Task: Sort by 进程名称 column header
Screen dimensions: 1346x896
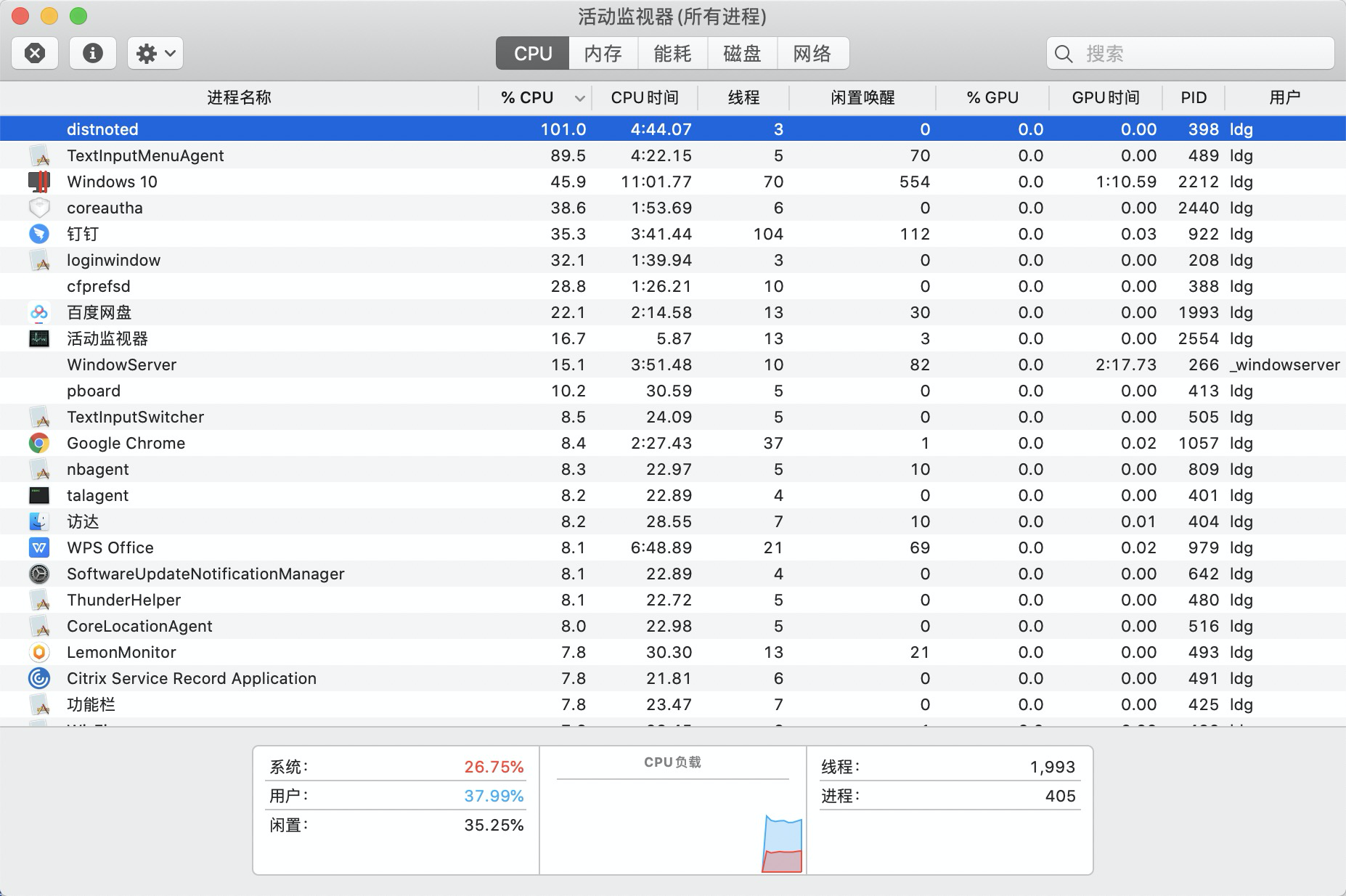Action: coord(239,97)
